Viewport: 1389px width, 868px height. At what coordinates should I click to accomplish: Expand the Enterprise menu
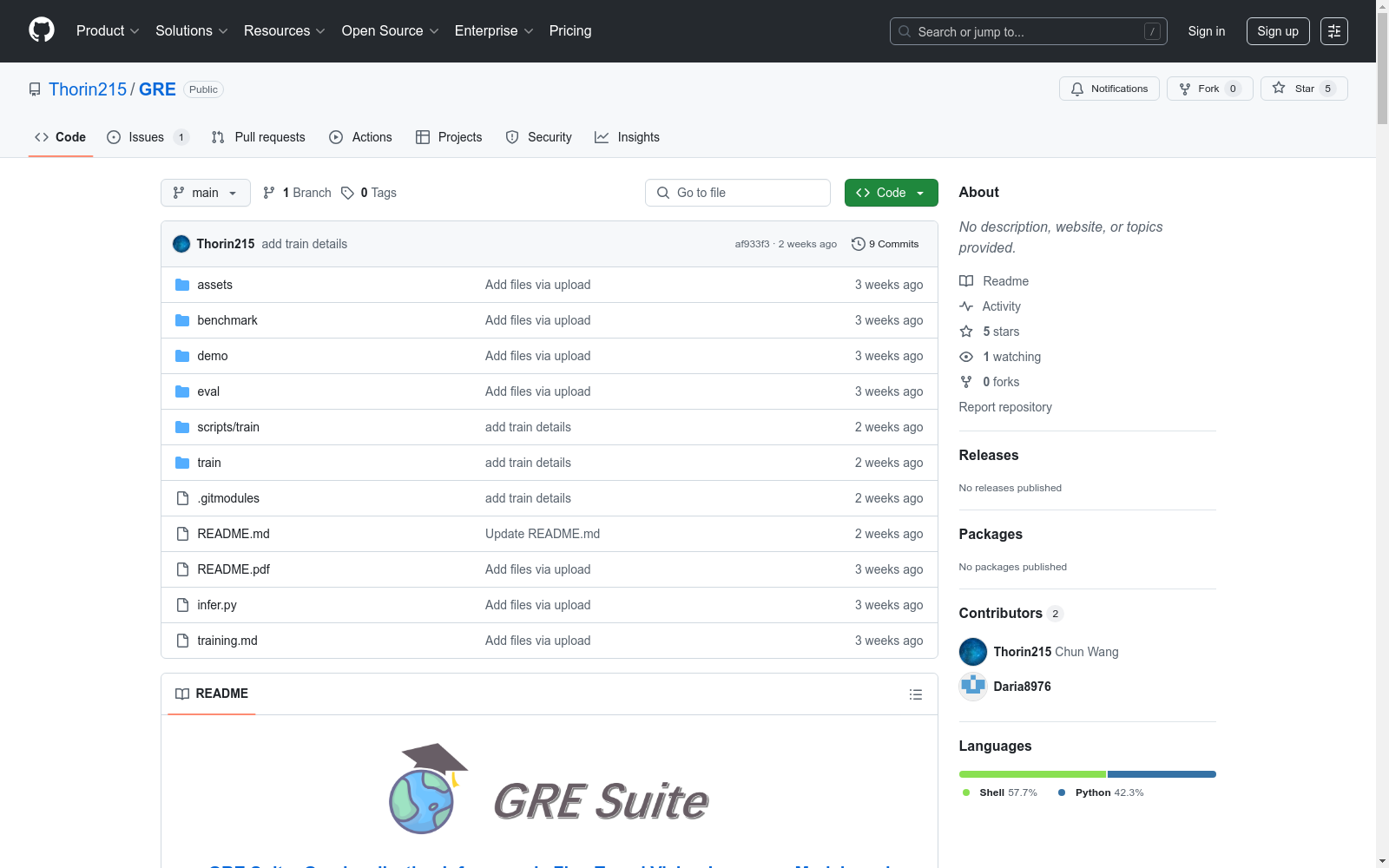click(494, 31)
